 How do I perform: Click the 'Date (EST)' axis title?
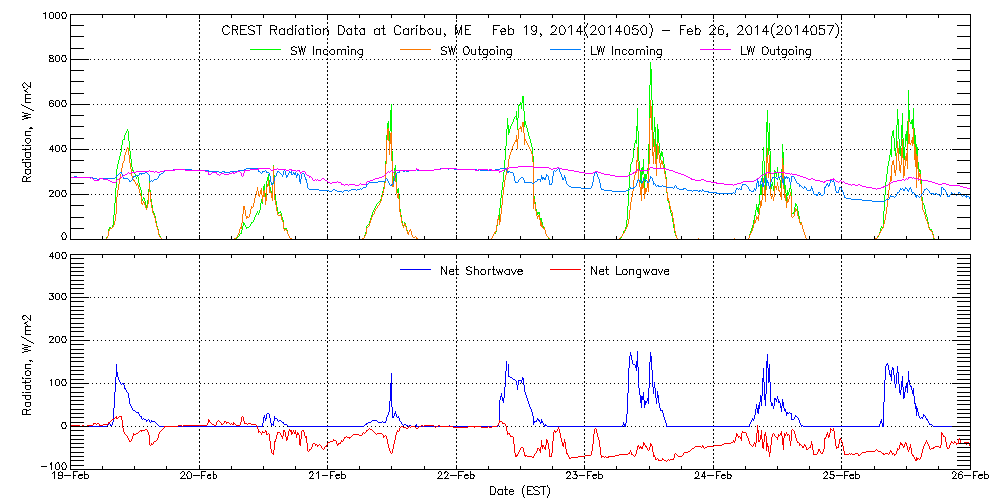tap(521, 491)
